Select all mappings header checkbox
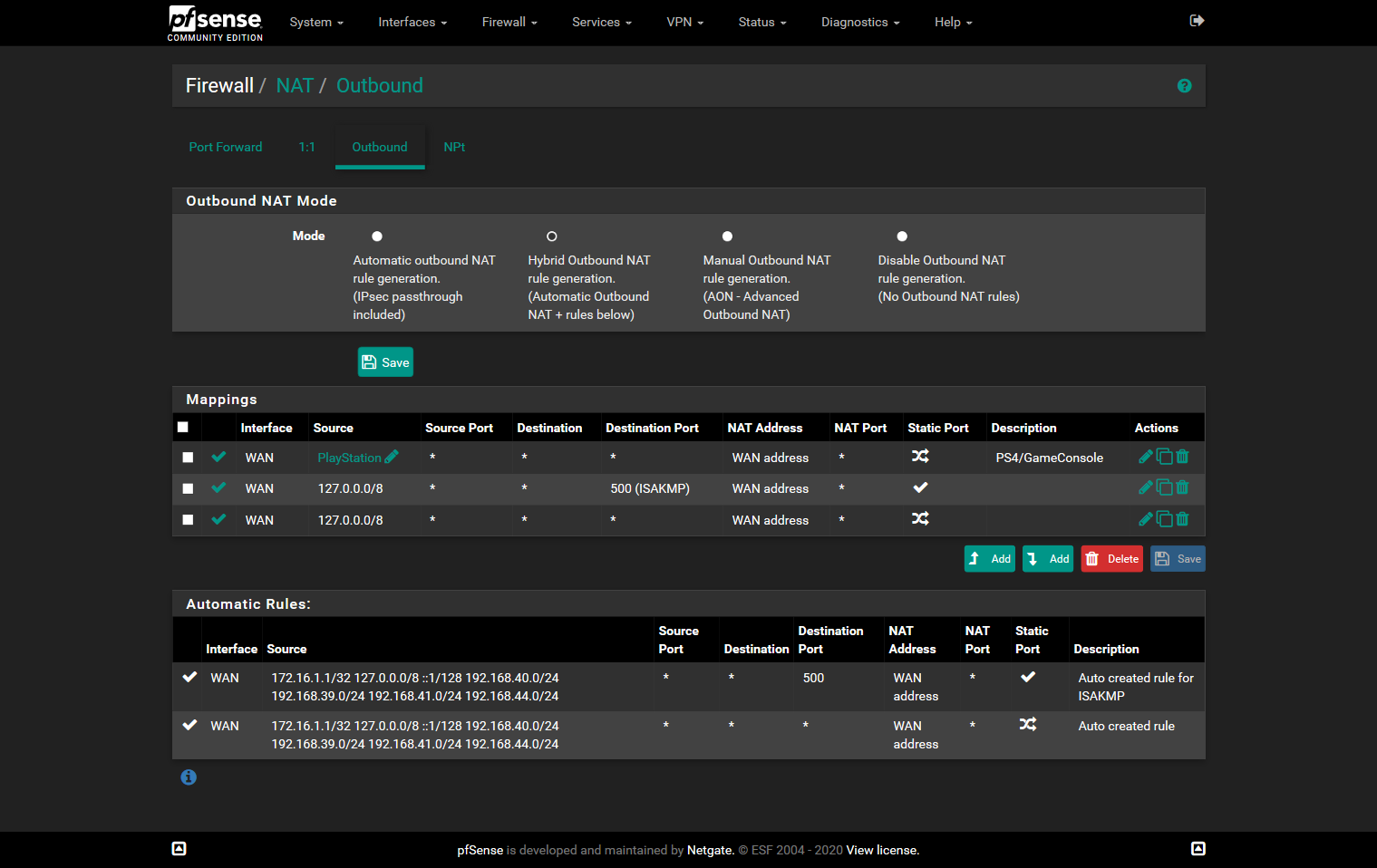1377x868 pixels. 183,427
